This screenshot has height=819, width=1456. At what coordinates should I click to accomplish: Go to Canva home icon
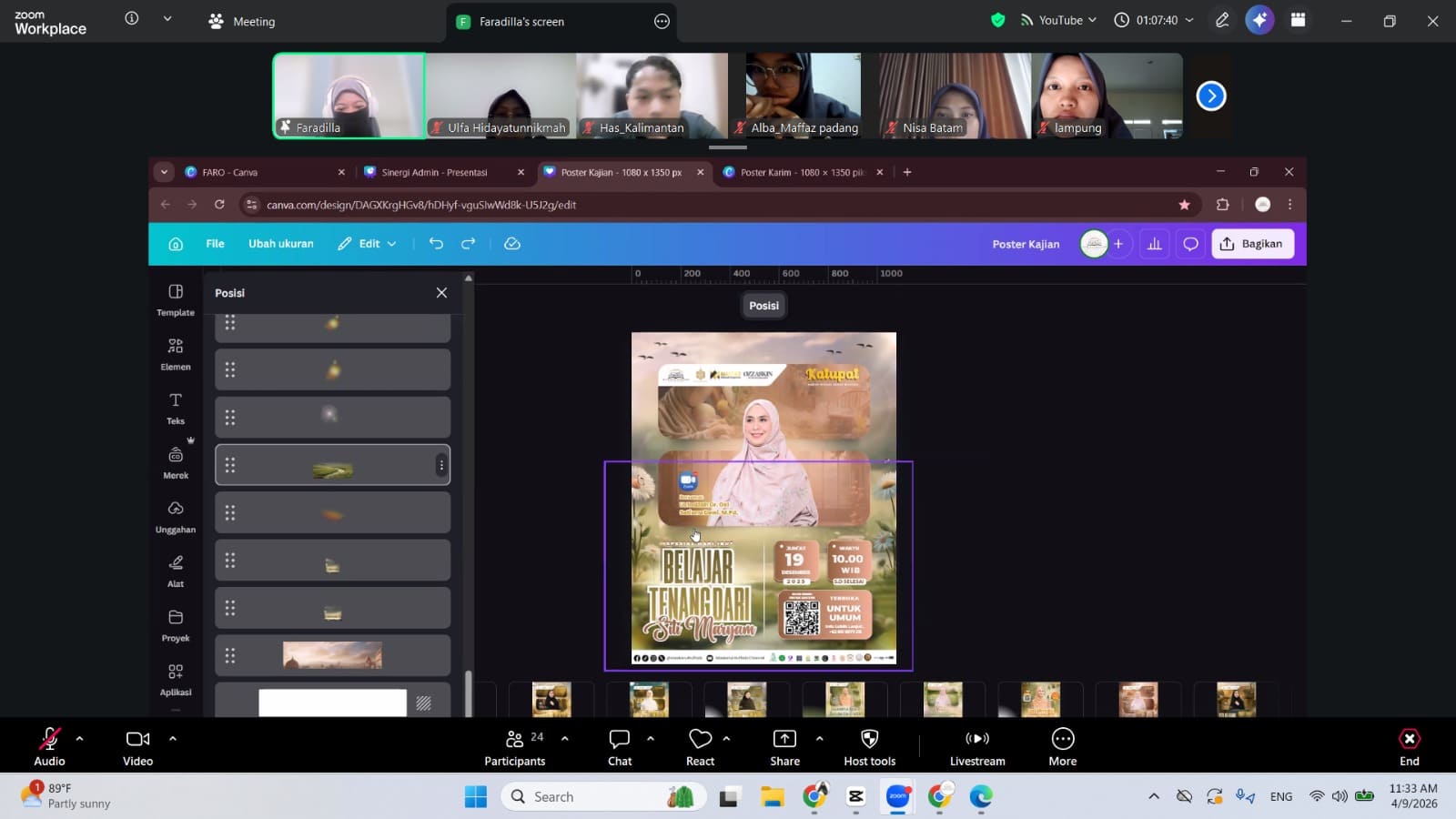click(x=176, y=244)
